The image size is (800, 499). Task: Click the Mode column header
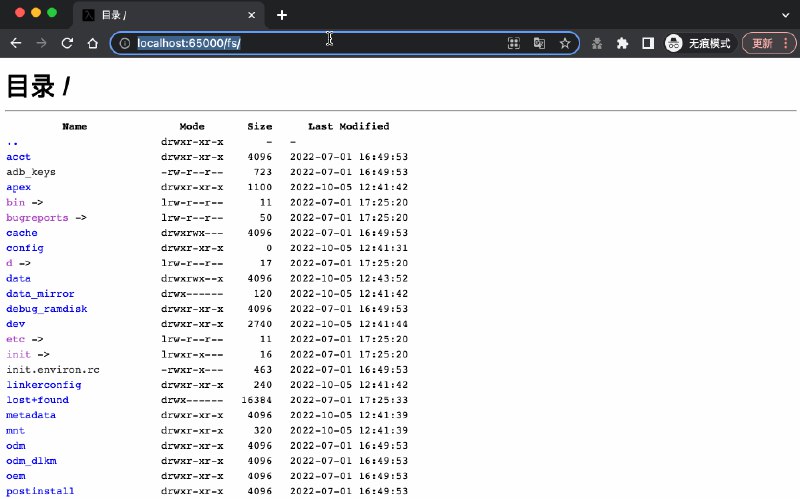192,127
